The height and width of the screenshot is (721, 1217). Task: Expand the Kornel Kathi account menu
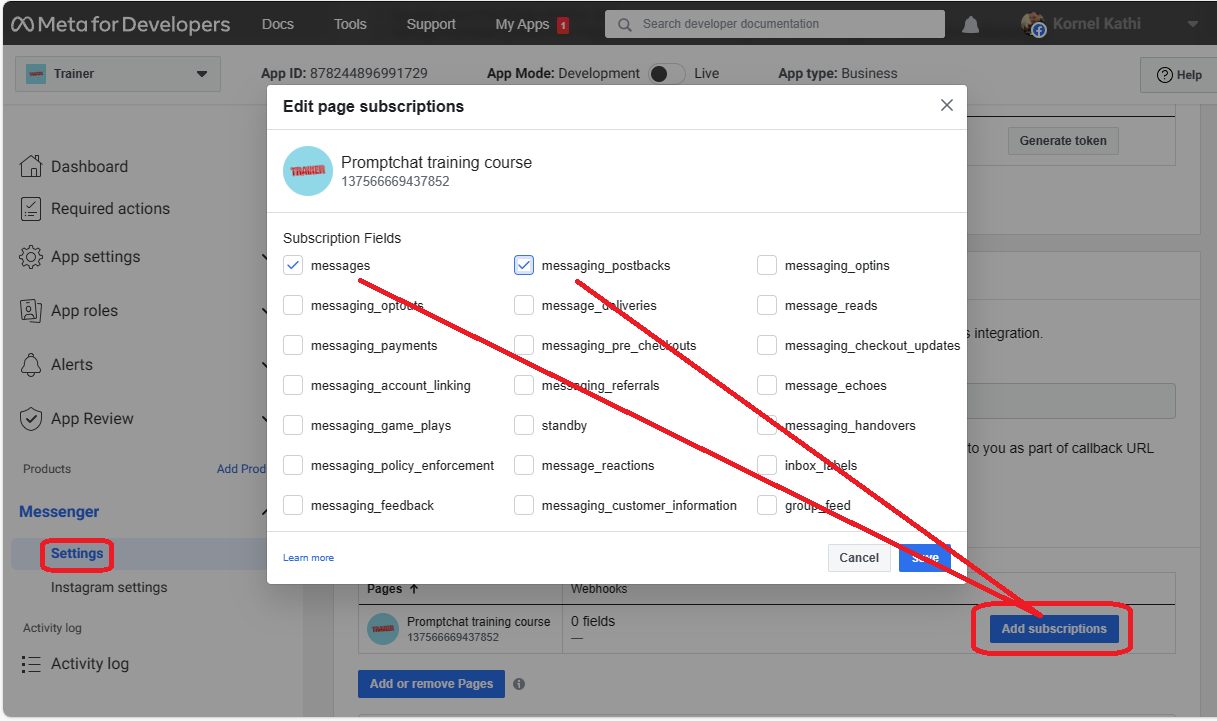coord(1191,24)
